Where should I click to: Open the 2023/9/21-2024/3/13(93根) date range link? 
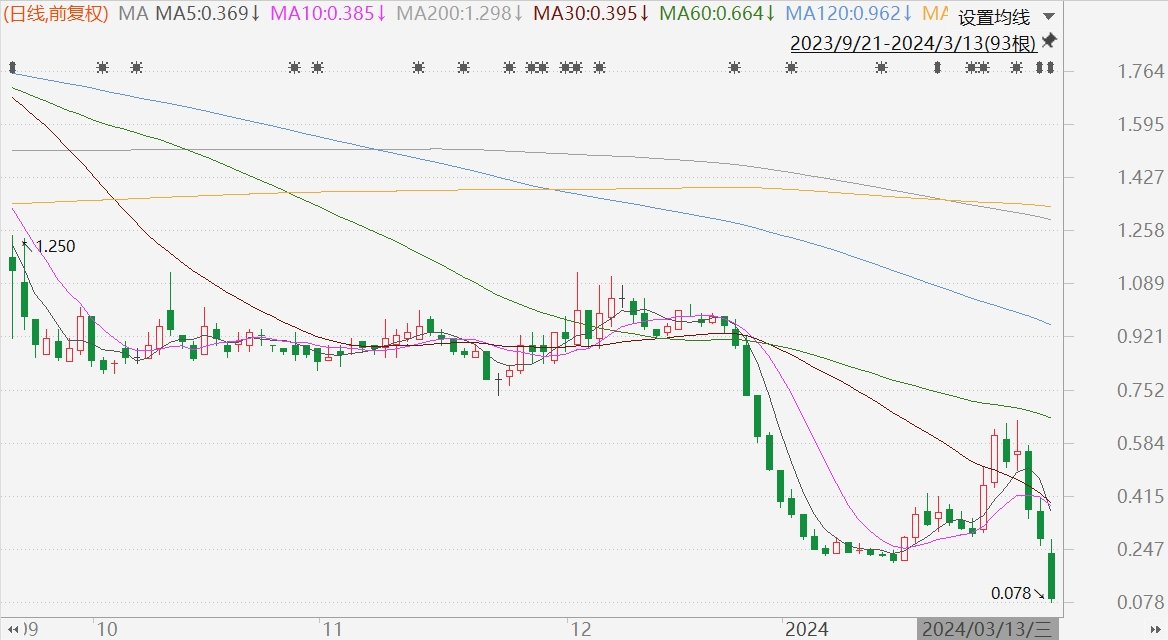(913, 43)
